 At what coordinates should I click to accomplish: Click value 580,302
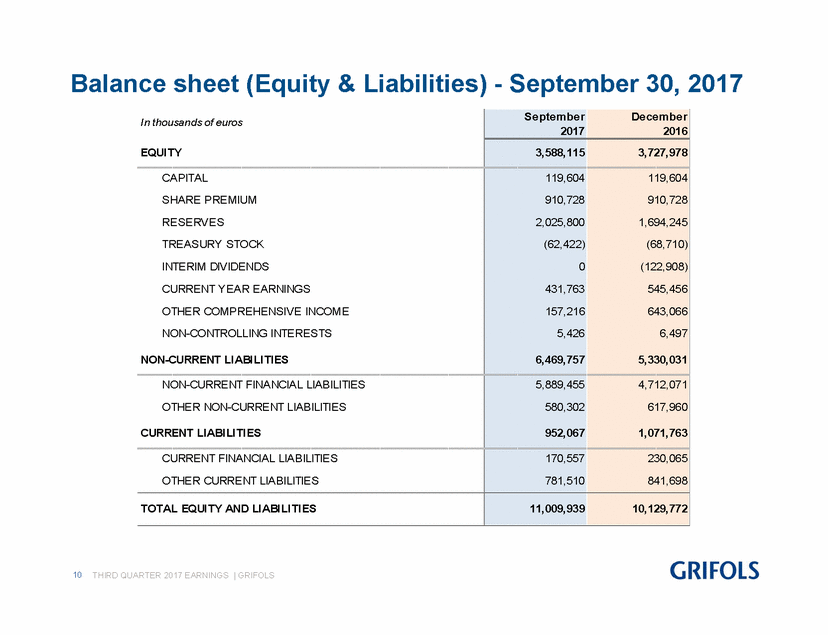click(x=564, y=407)
